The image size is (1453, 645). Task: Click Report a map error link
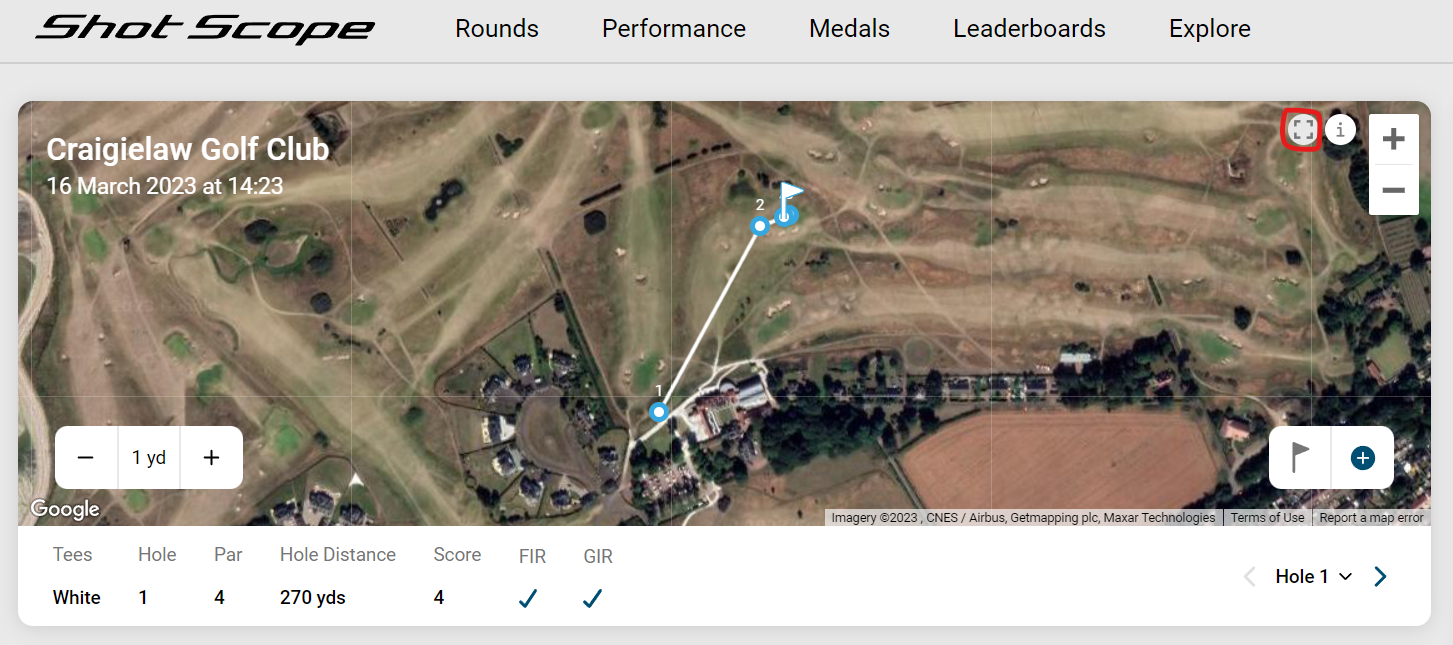(x=1371, y=518)
